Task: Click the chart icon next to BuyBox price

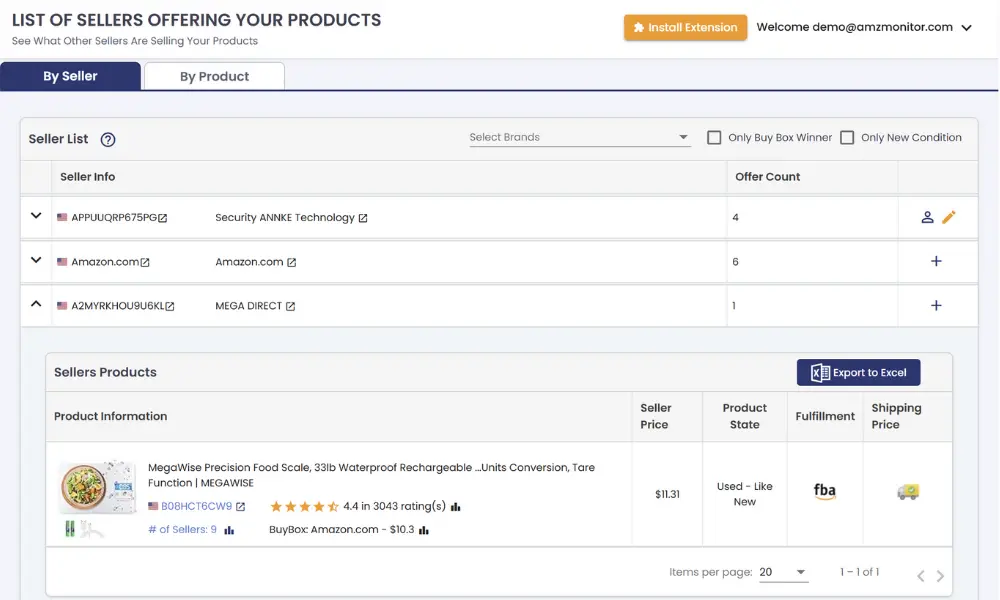Action: 423,530
